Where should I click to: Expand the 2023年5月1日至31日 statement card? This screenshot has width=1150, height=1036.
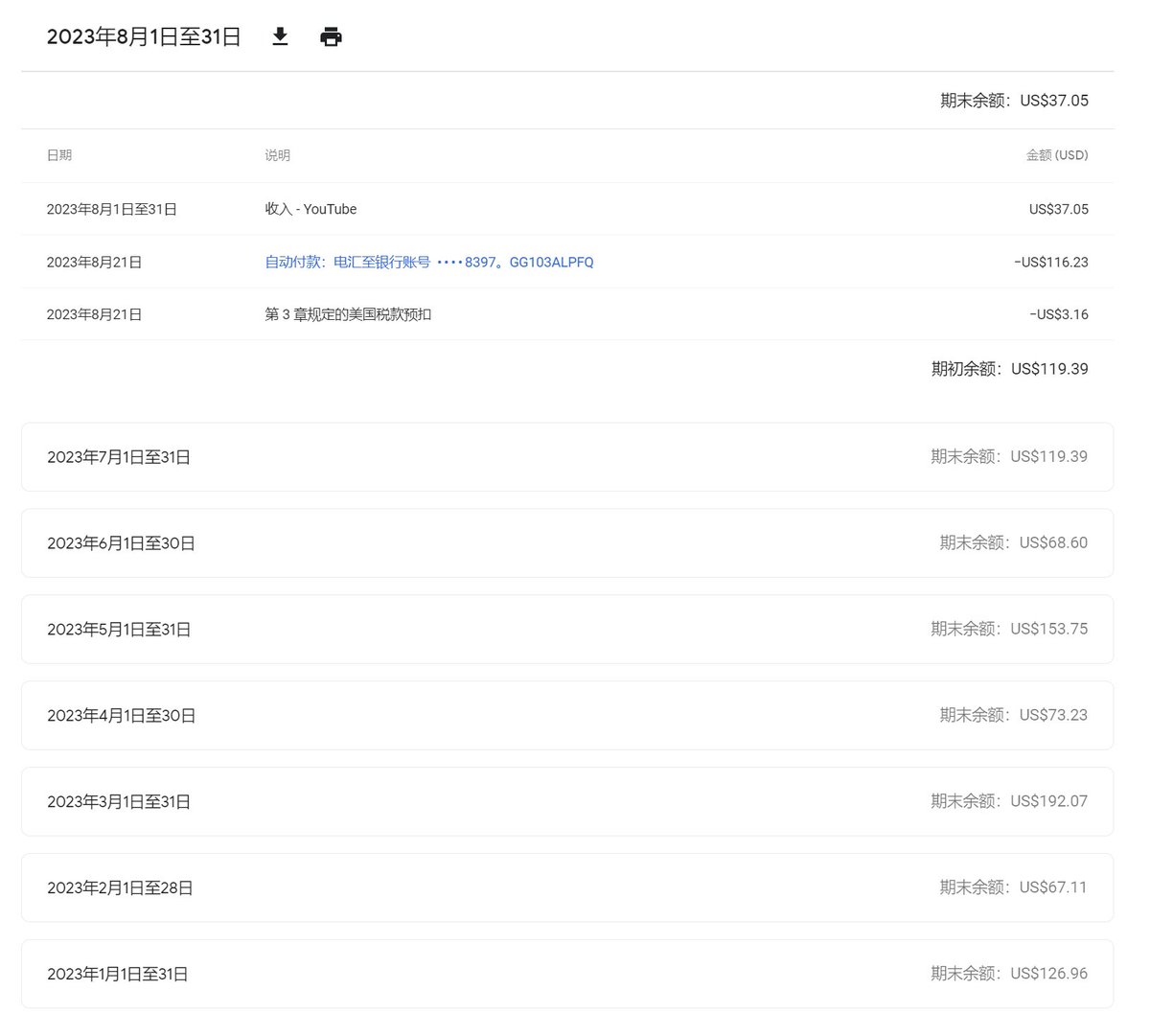pyautogui.click(x=567, y=630)
